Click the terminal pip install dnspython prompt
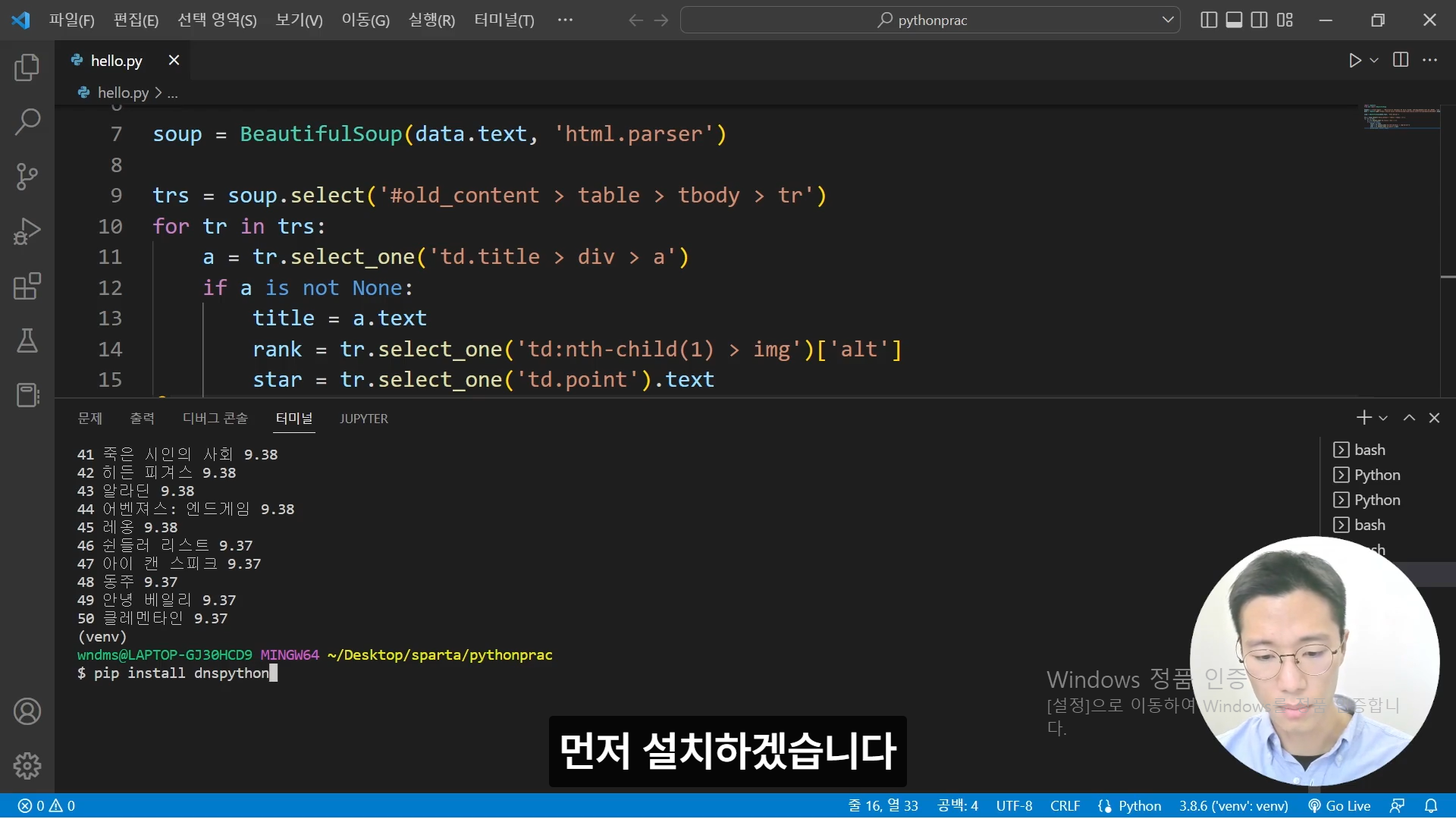The width and height of the screenshot is (1456, 819). (177, 673)
